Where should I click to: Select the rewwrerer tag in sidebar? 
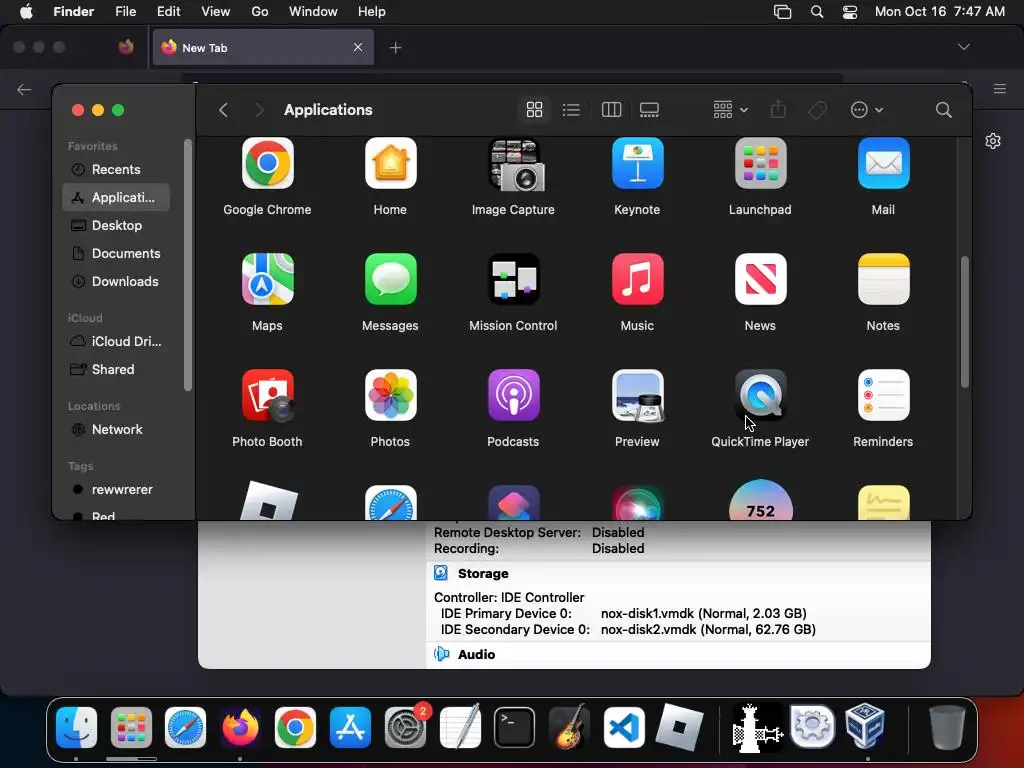[x=116, y=490]
